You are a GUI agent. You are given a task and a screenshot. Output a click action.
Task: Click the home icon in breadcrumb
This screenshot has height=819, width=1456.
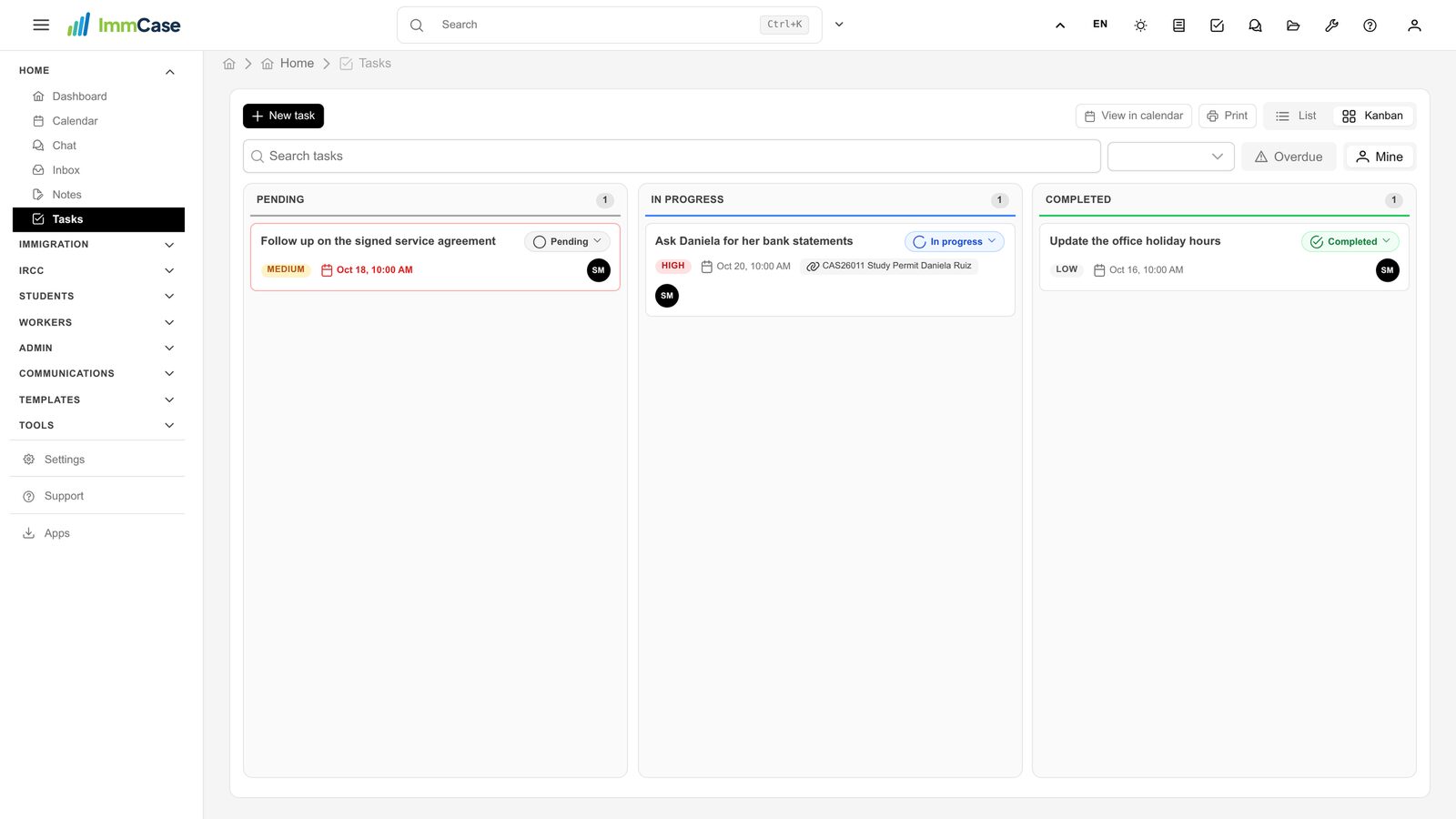[229, 64]
